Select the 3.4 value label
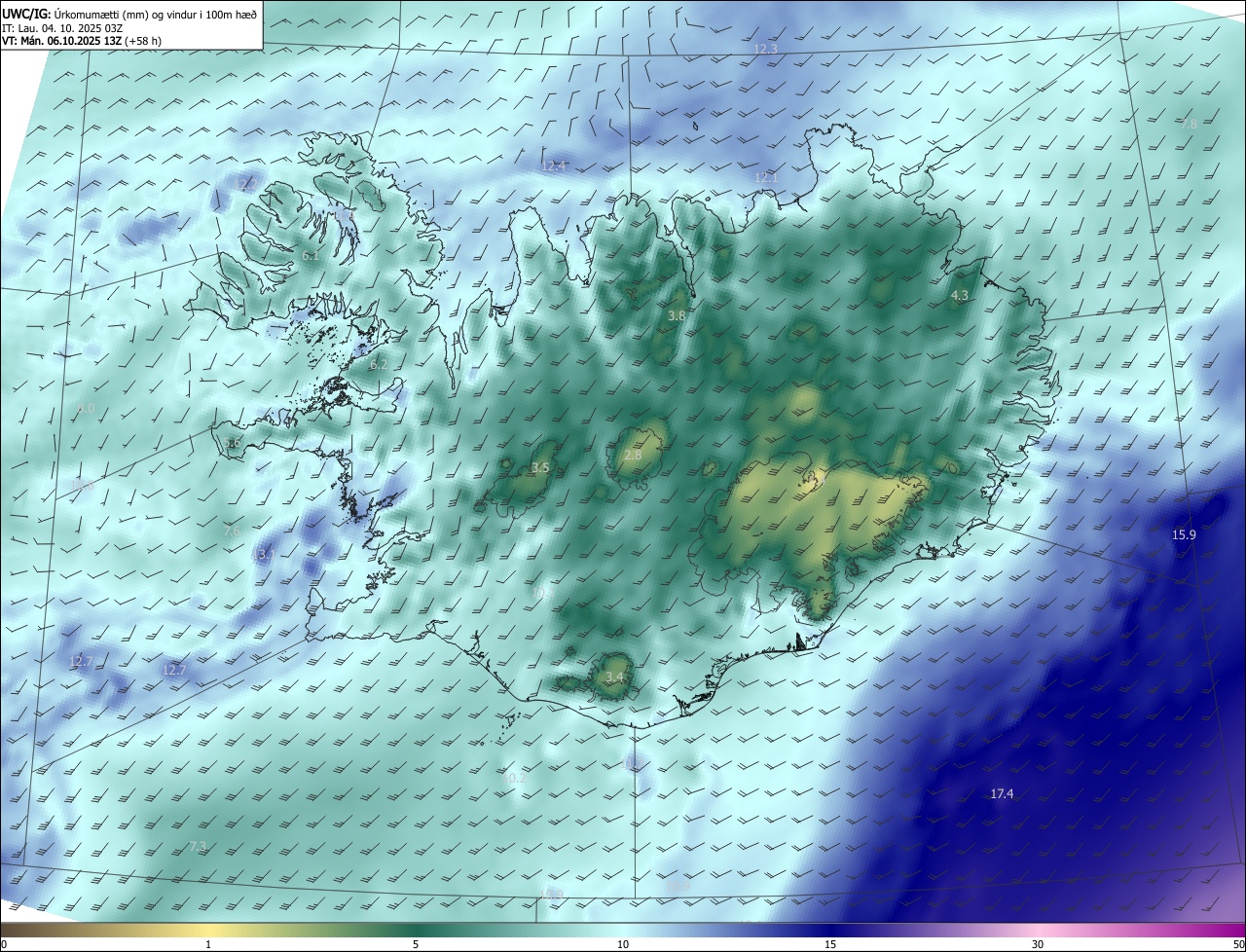1246x952 pixels. point(613,677)
